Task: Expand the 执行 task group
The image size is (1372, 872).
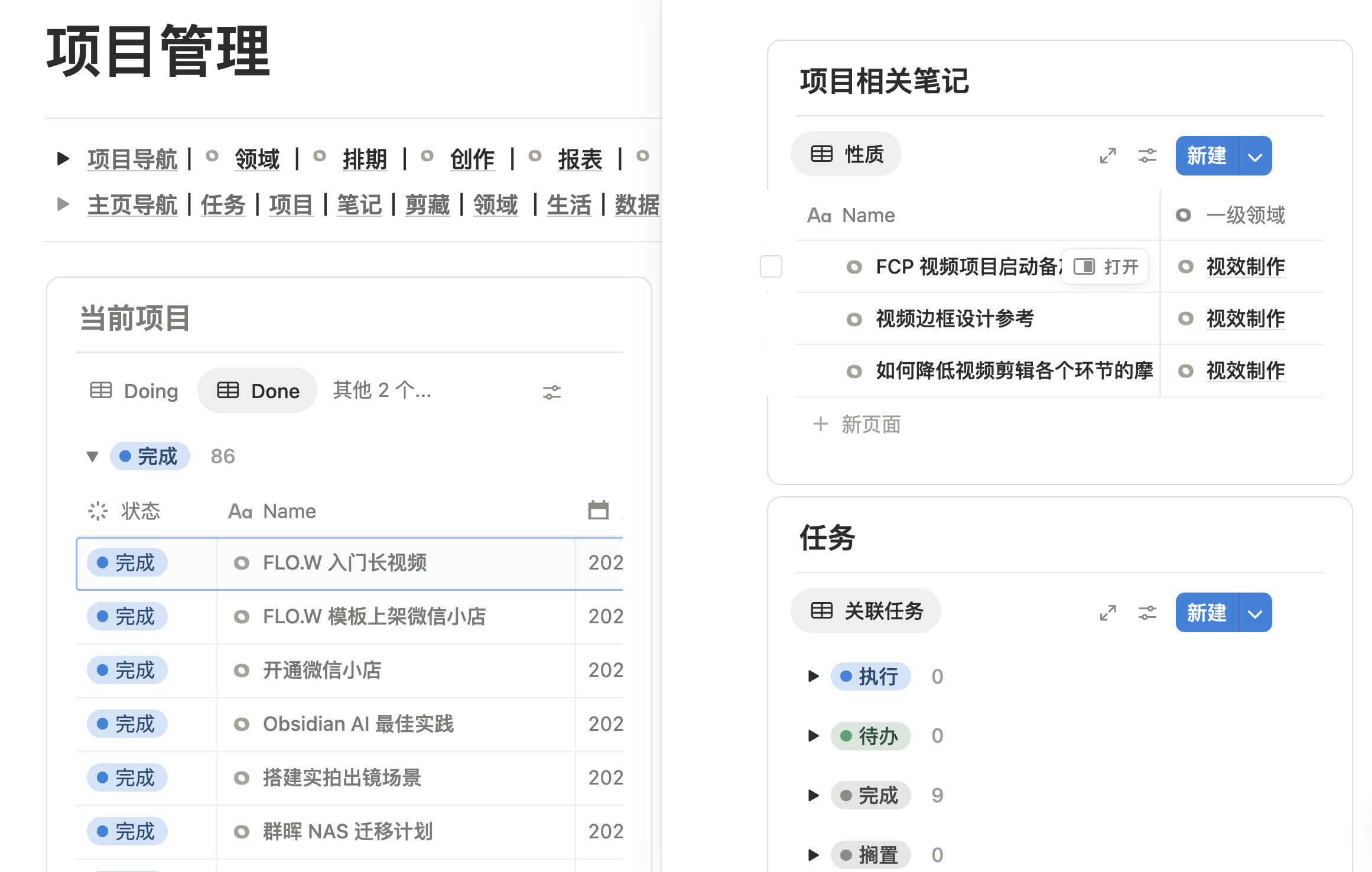Action: 813,676
